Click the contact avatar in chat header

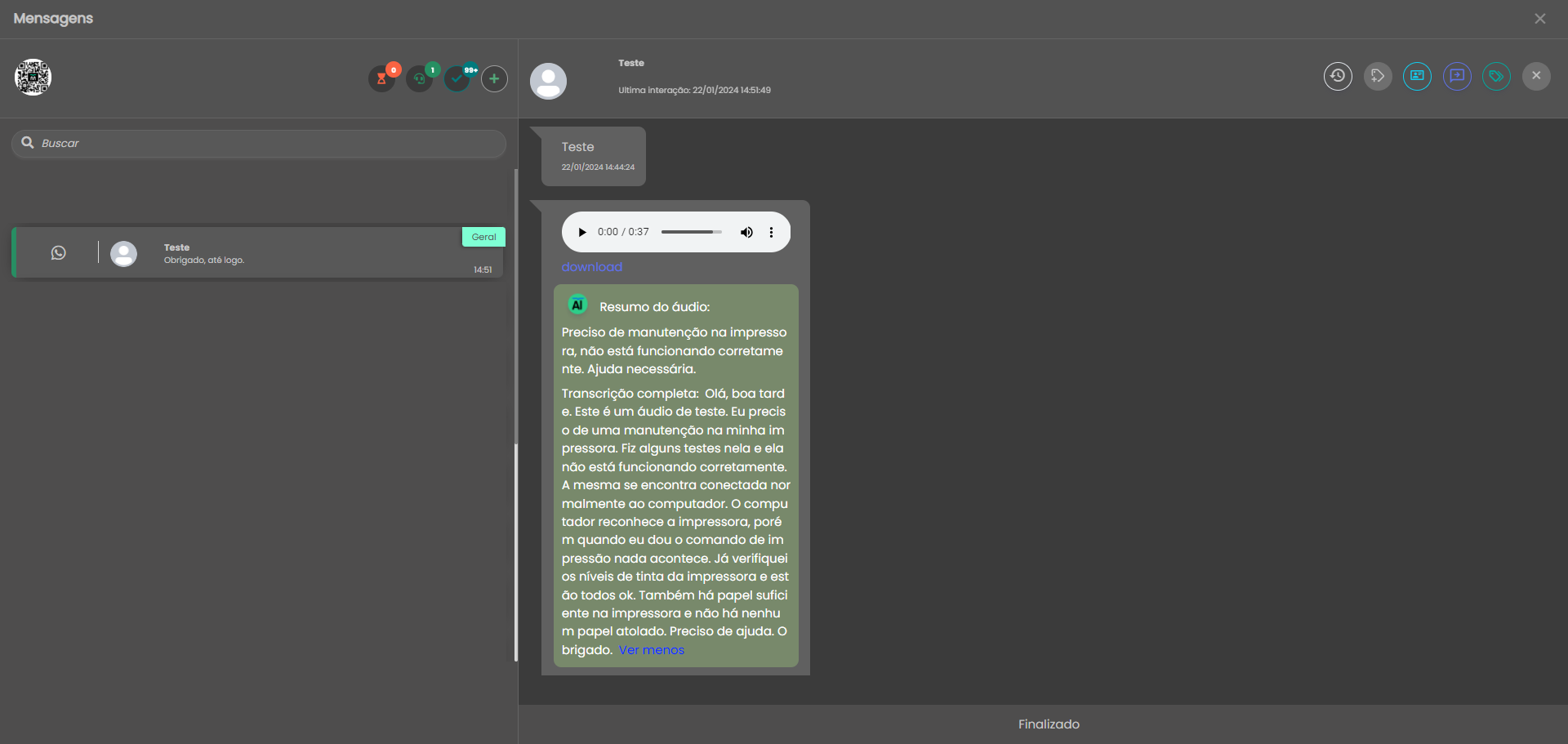click(549, 81)
